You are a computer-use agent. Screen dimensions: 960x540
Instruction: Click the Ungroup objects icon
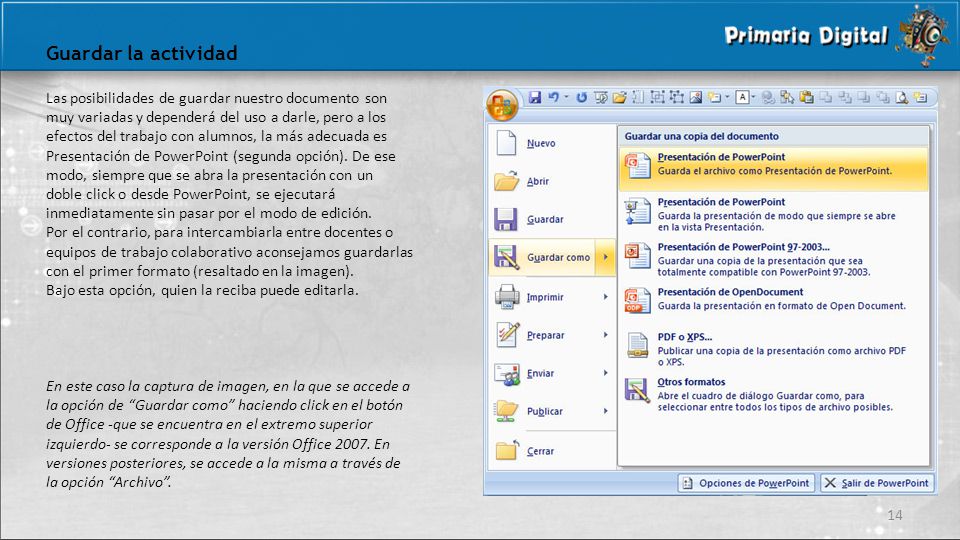point(677,97)
